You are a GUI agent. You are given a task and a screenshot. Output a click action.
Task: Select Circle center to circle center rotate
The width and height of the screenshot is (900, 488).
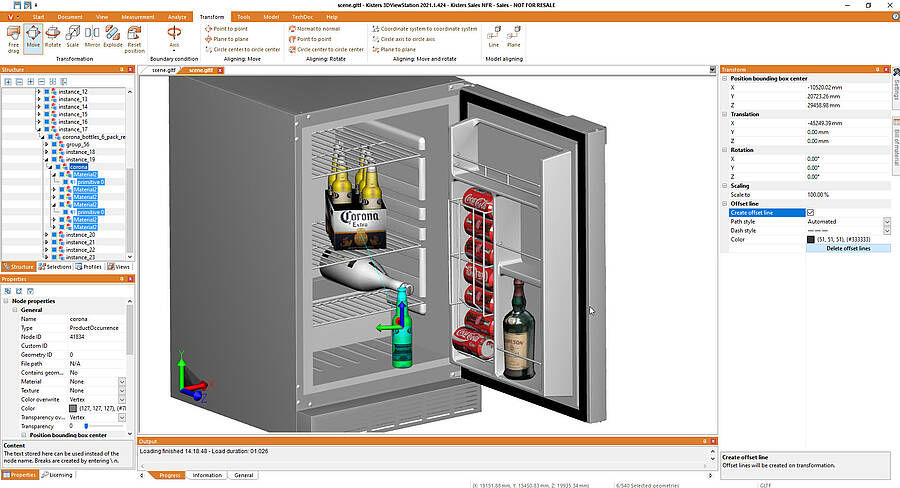326,49
